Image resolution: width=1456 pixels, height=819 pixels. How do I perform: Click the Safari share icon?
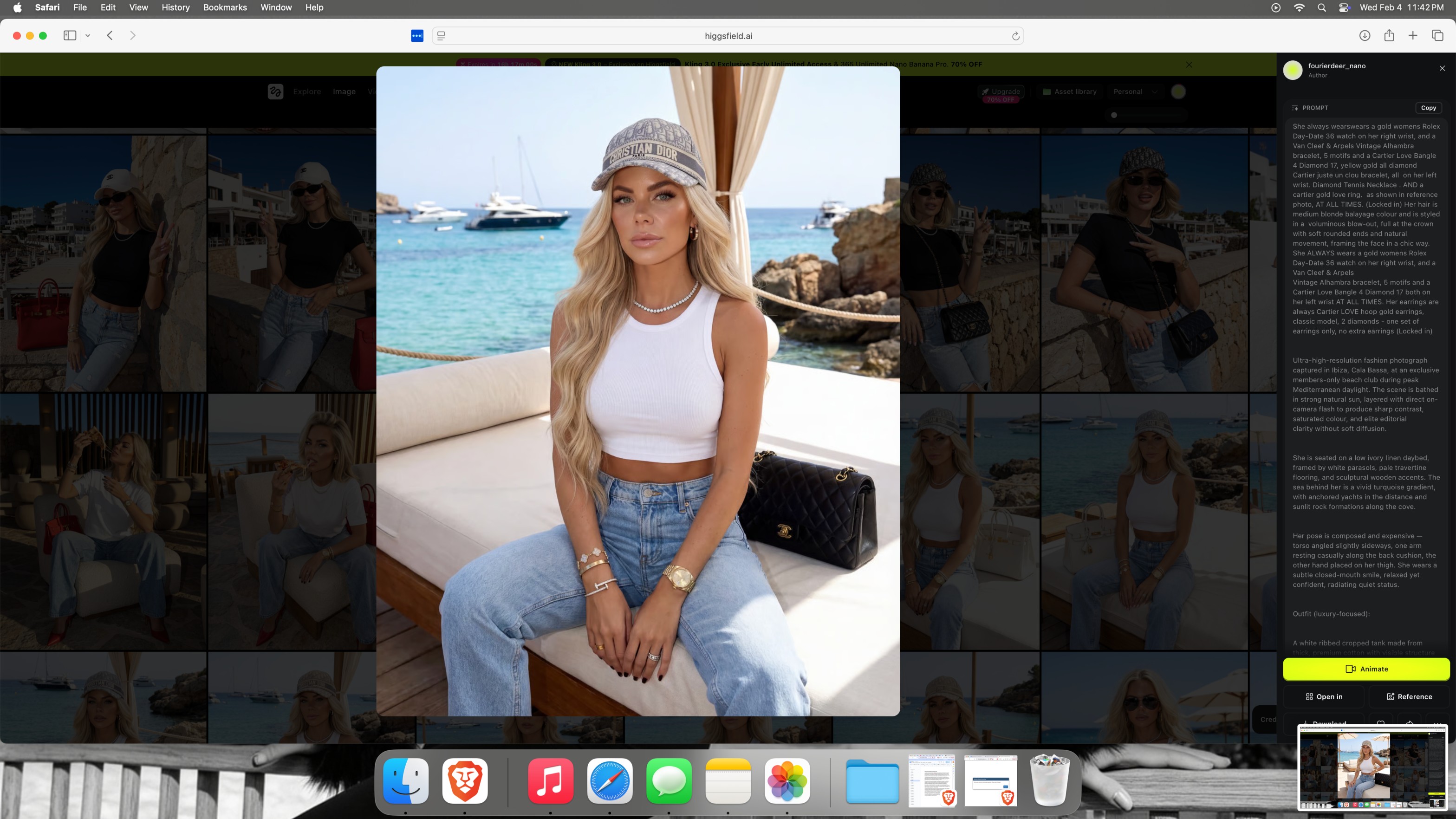[x=1389, y=36]
